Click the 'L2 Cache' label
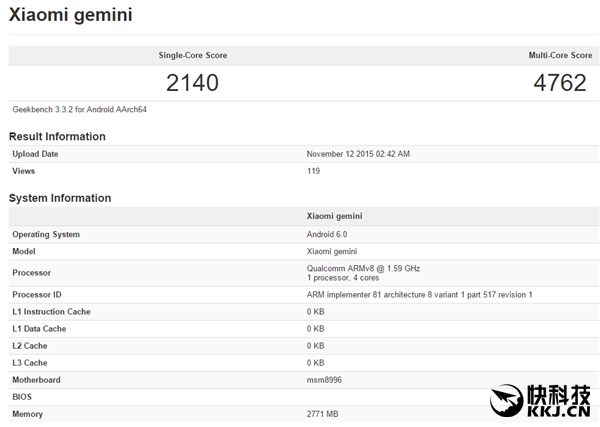 [30, 346]
